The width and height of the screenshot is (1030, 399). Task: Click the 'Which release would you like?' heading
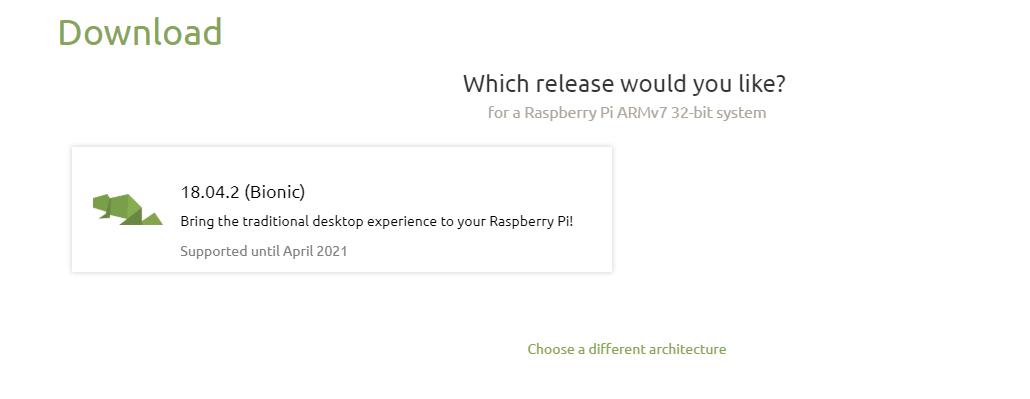624,84
